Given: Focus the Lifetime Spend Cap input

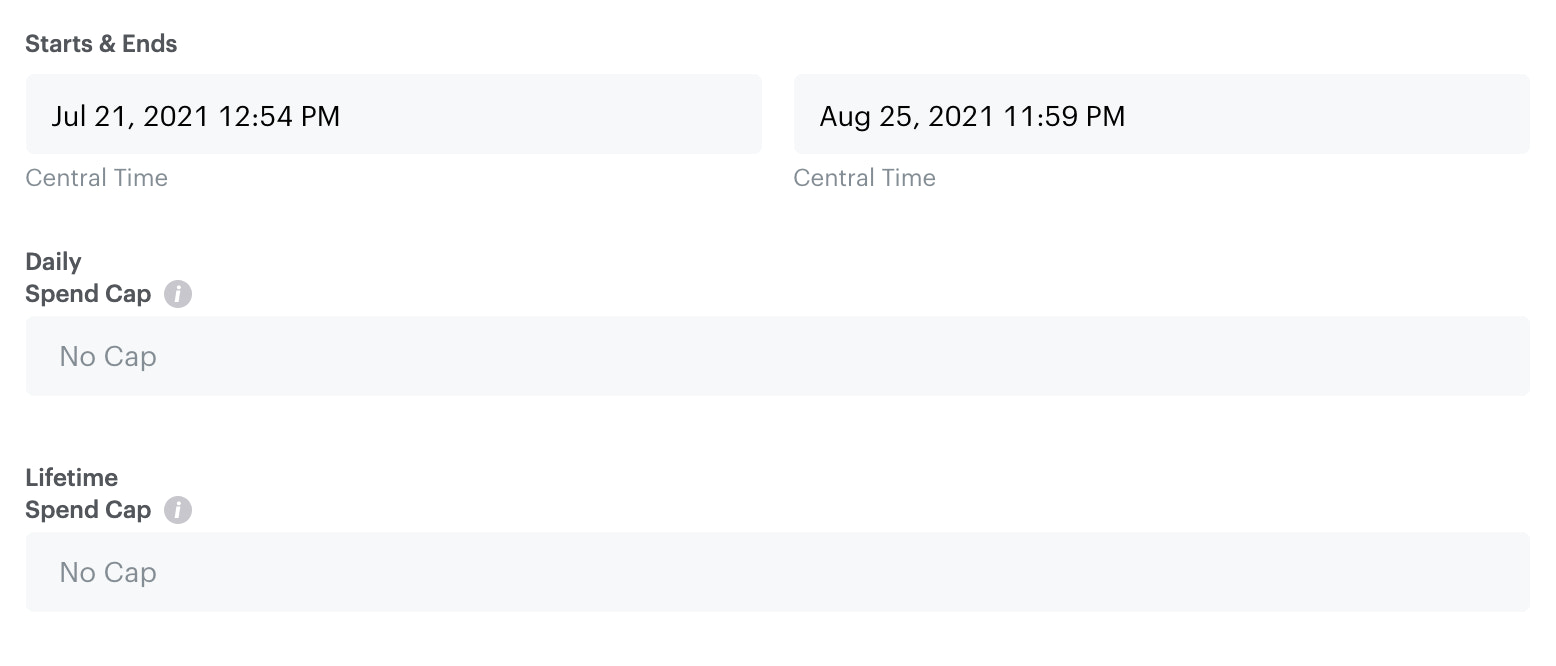Looking at the screenshot, I should (x=777, y=572).
